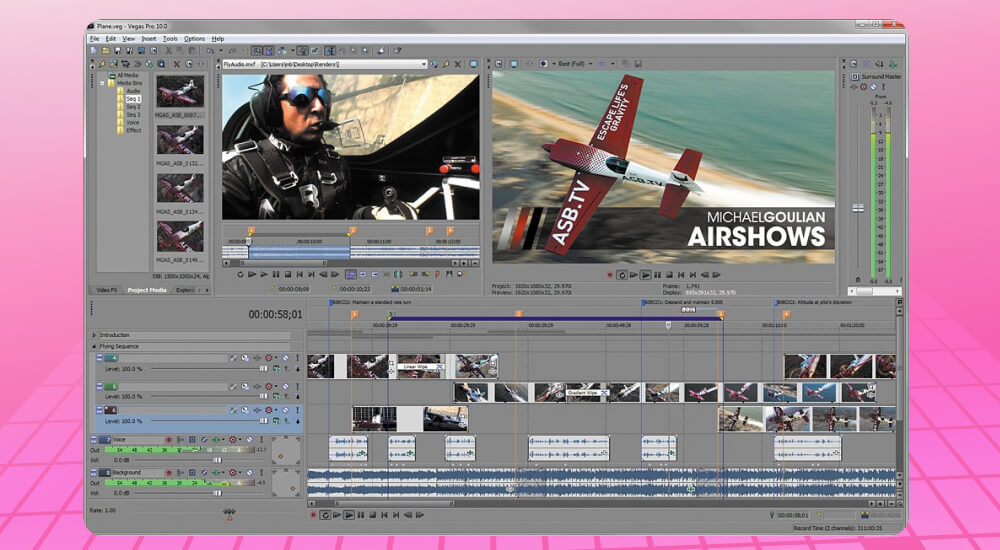The image size is (1000, 550).
Task: Remove selected media with red X icon in Project Media
Action: [x=177, y=64]
